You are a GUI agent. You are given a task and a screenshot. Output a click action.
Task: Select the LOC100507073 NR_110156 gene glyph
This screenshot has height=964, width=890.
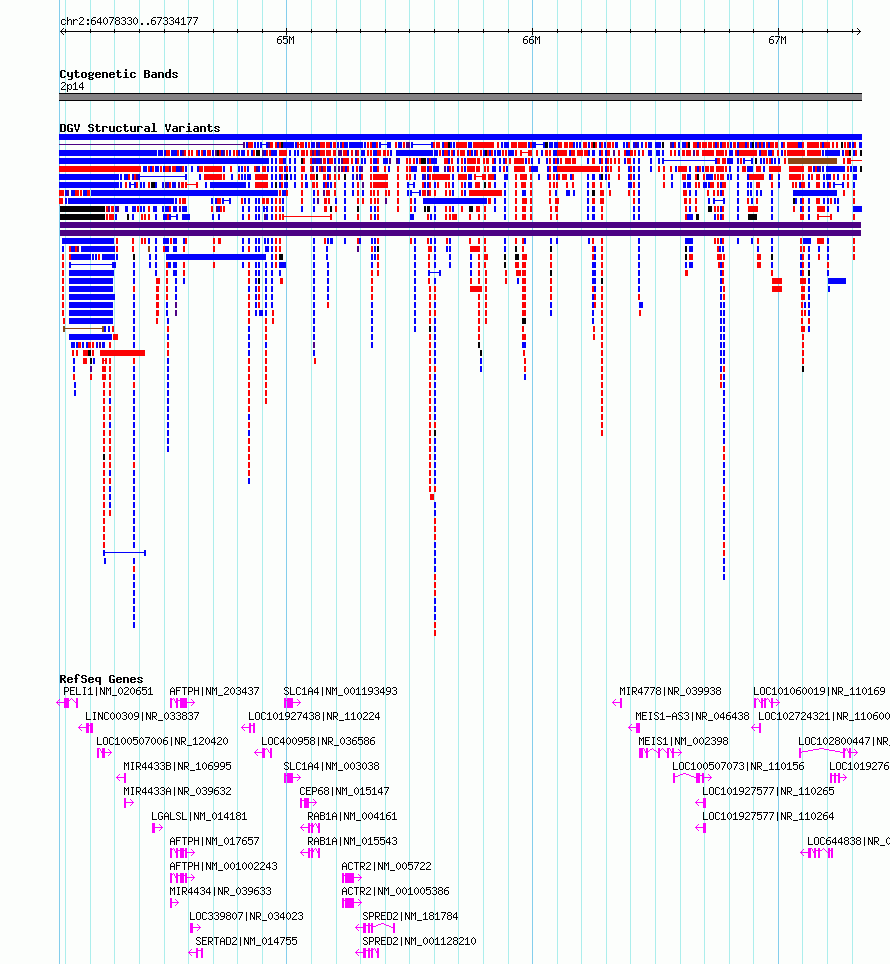click(x=692, y=778)
